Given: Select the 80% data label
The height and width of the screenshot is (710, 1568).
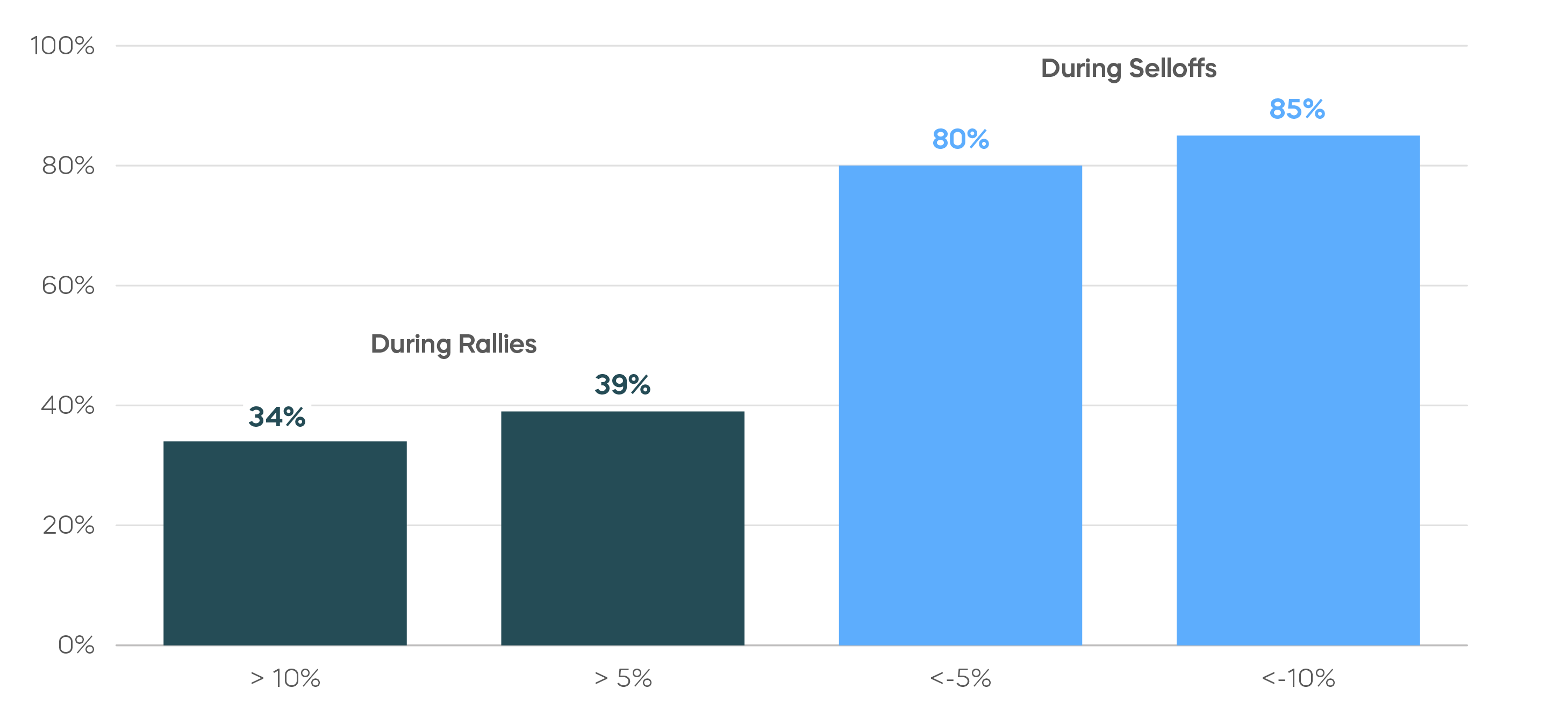Looking at the screenshot, I should (961, 139).
